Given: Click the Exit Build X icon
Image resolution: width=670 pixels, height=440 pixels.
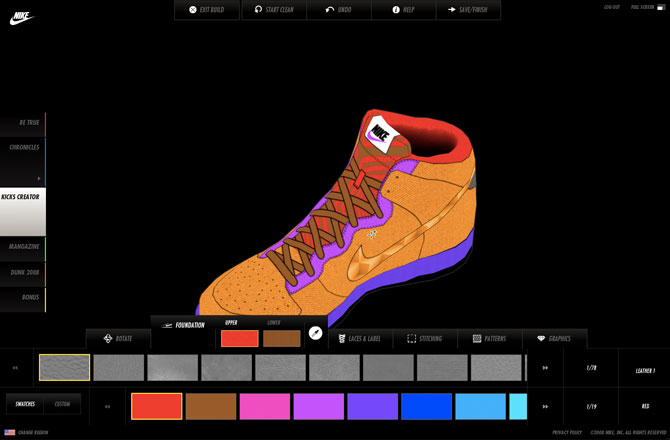Looking at the screenshot, I should coord(193,9).
